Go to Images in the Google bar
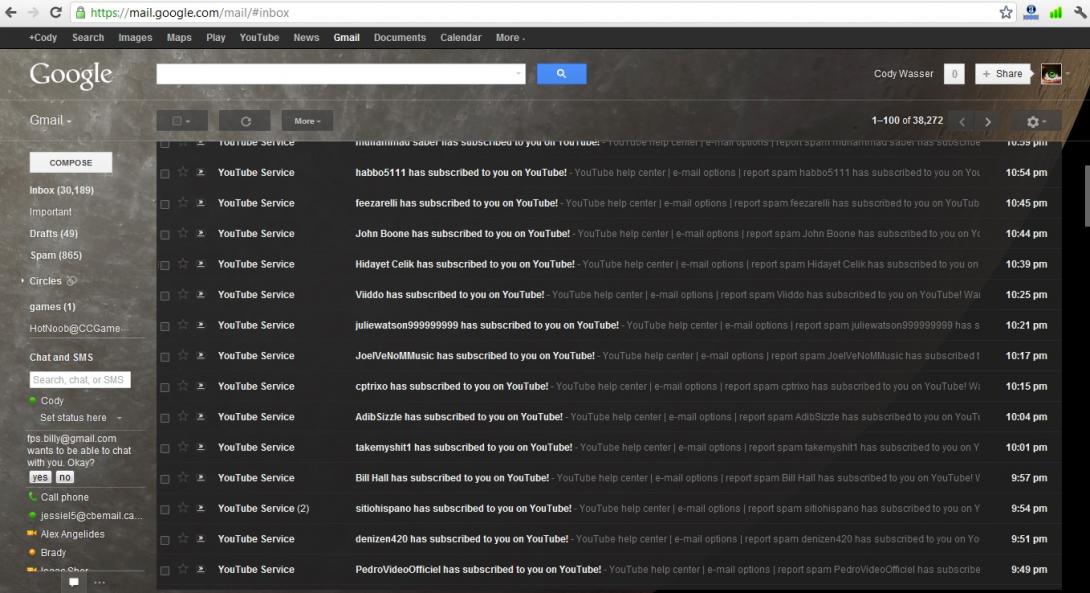1090x593 pixels. click(x=135, y=38)
